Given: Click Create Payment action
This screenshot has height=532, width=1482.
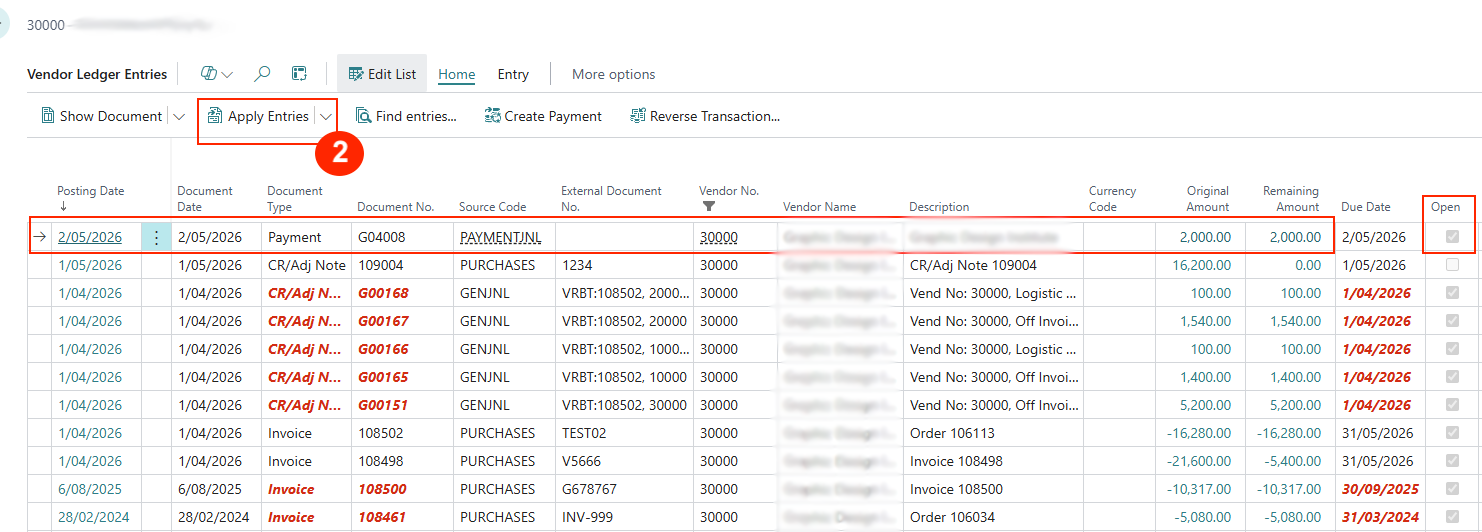Looking at the screenshot, I should pos(543,116).
